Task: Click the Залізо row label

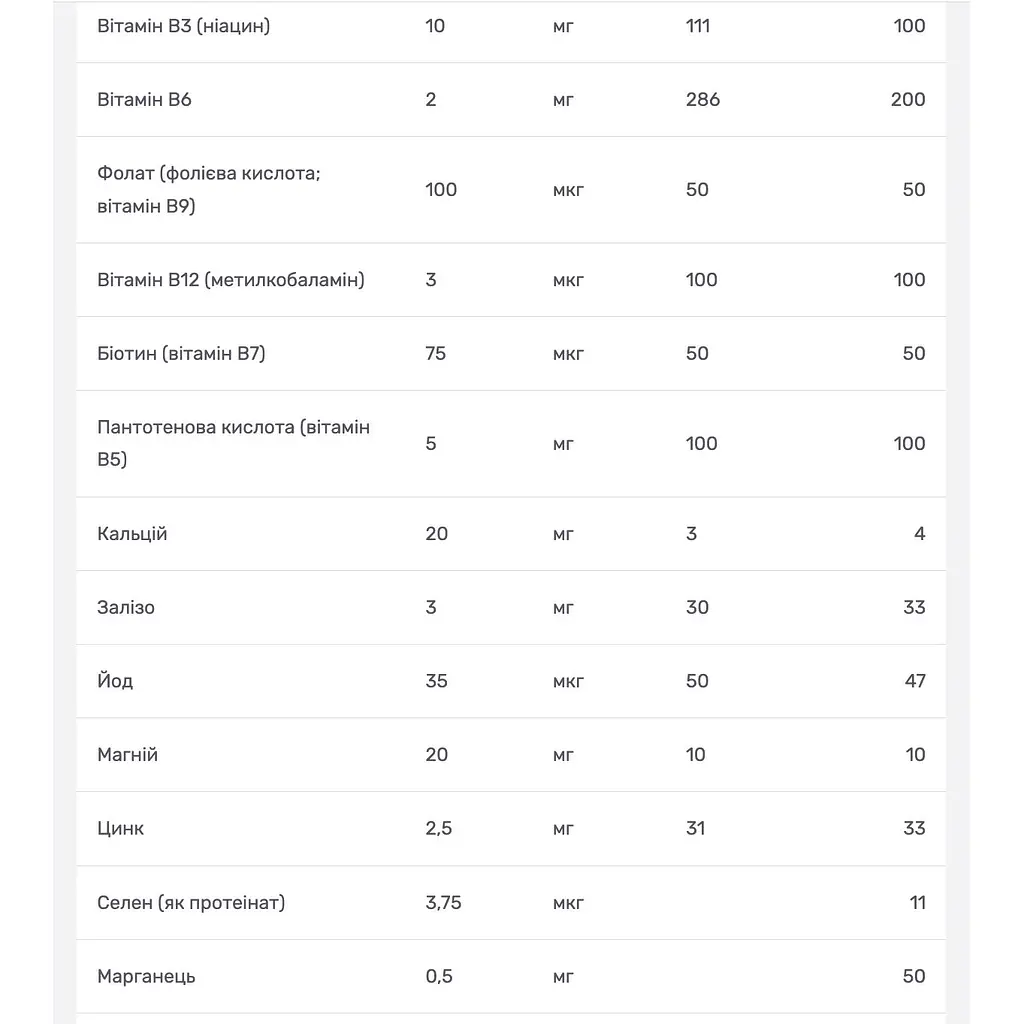Action: [x=126, y=608]
